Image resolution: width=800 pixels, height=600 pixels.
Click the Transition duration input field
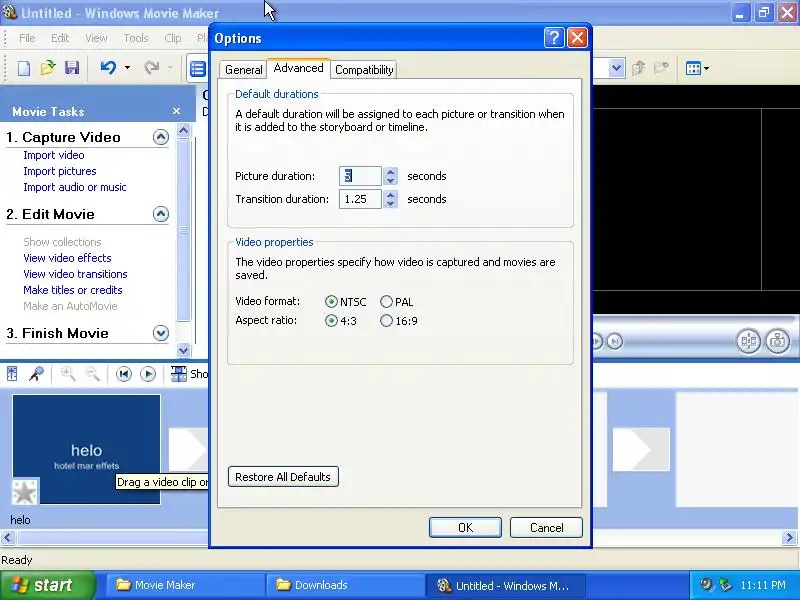coord(360,199)
